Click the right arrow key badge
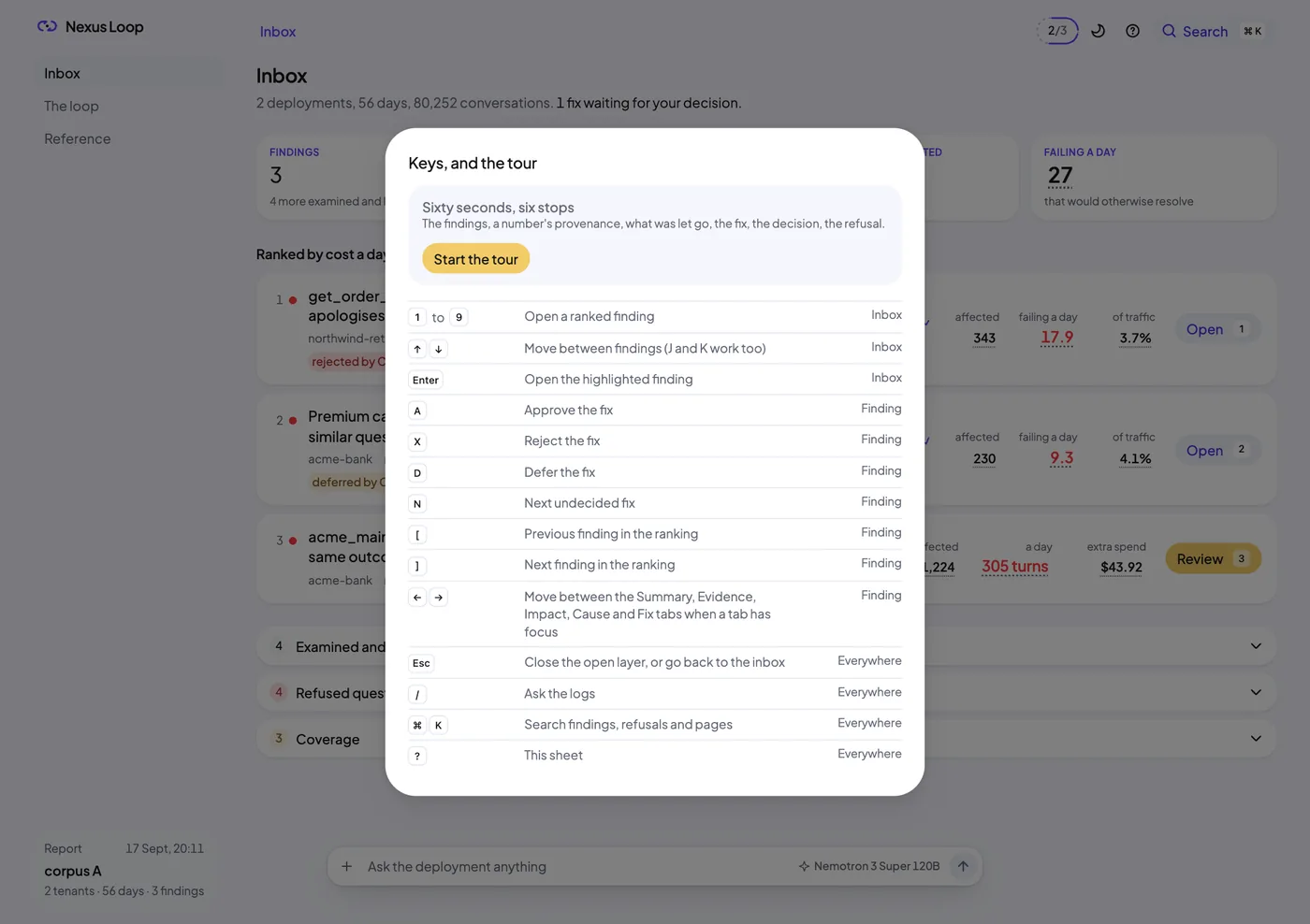The height and width of the screenshot is (924, 1310). [x=438, y=598]
